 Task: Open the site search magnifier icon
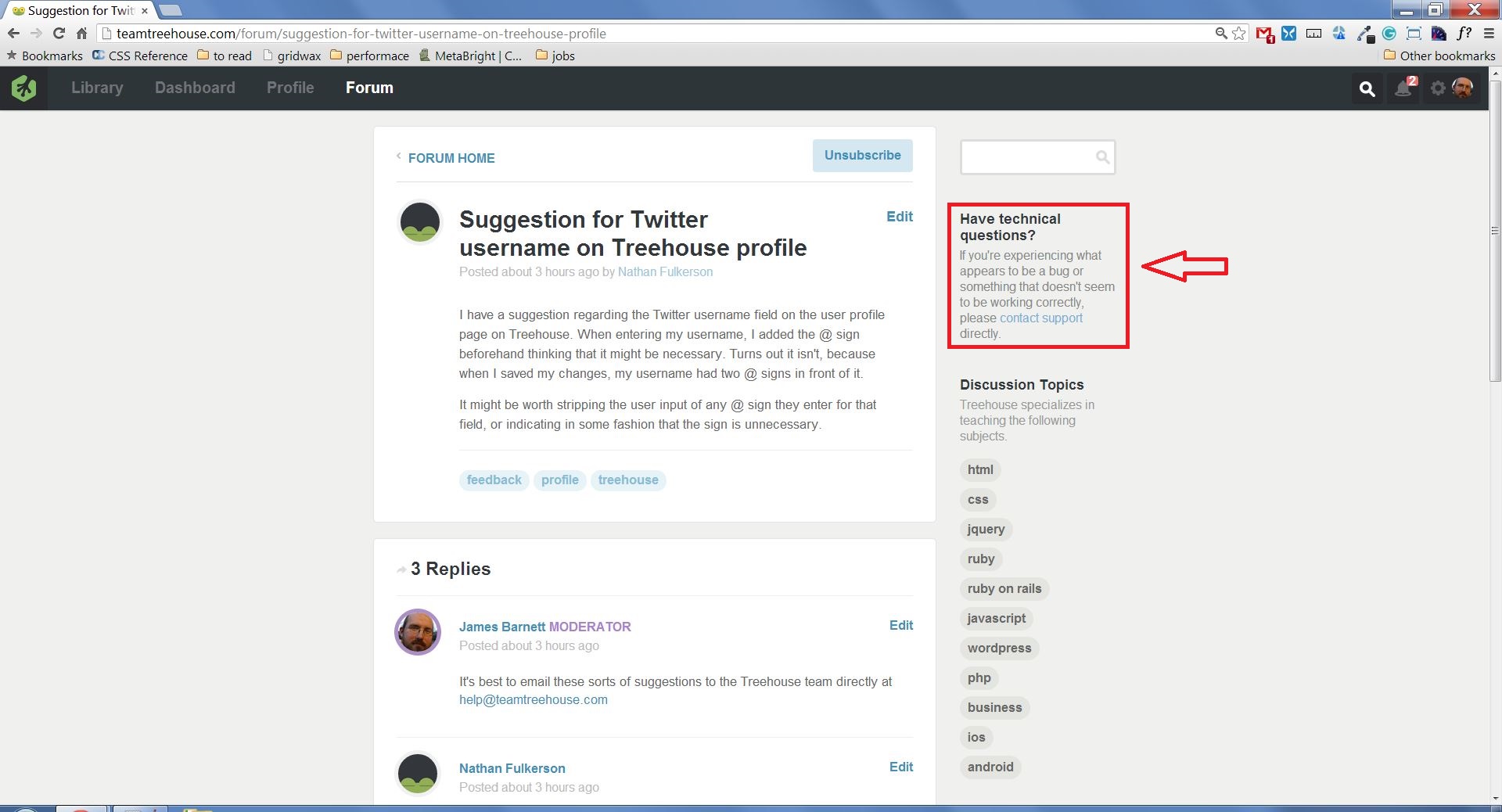point(1367,89)
